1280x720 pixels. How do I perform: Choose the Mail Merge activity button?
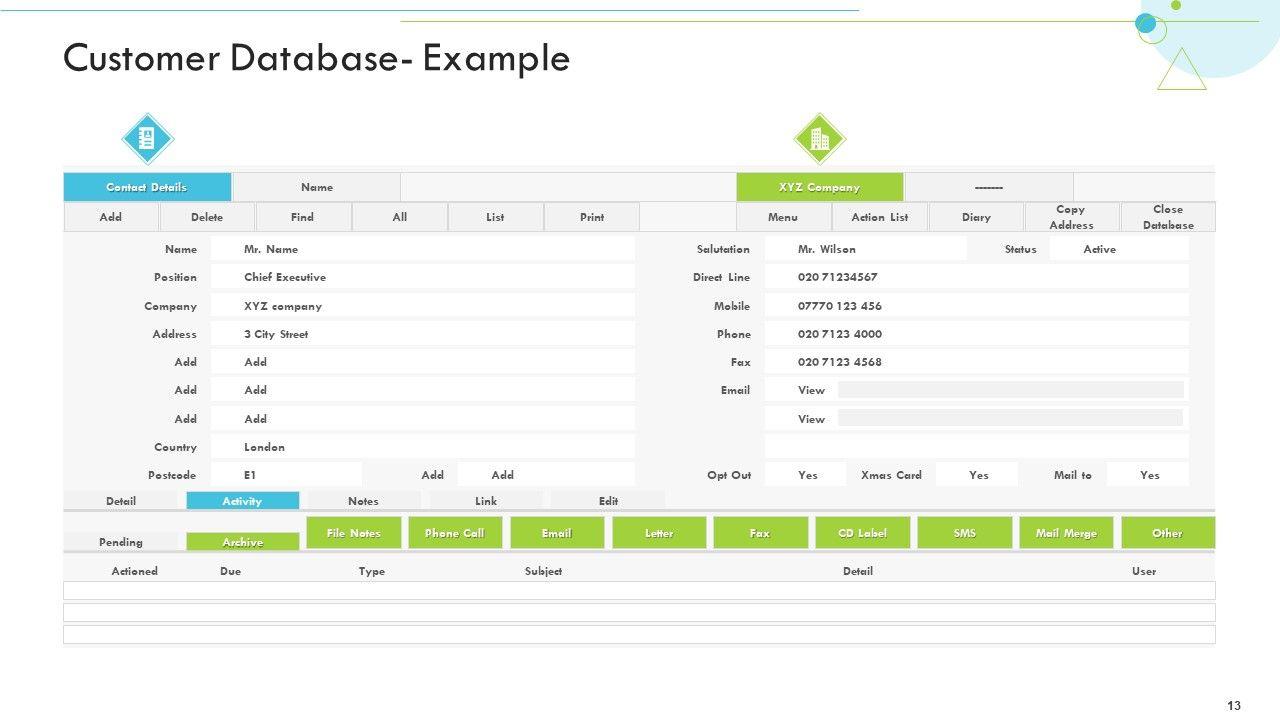[x=1066, y=533]
